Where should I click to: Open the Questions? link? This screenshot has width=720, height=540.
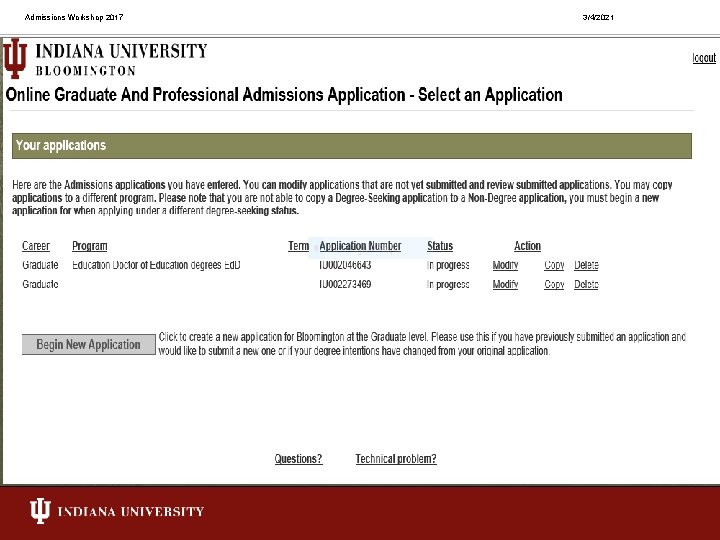(298, 459)
